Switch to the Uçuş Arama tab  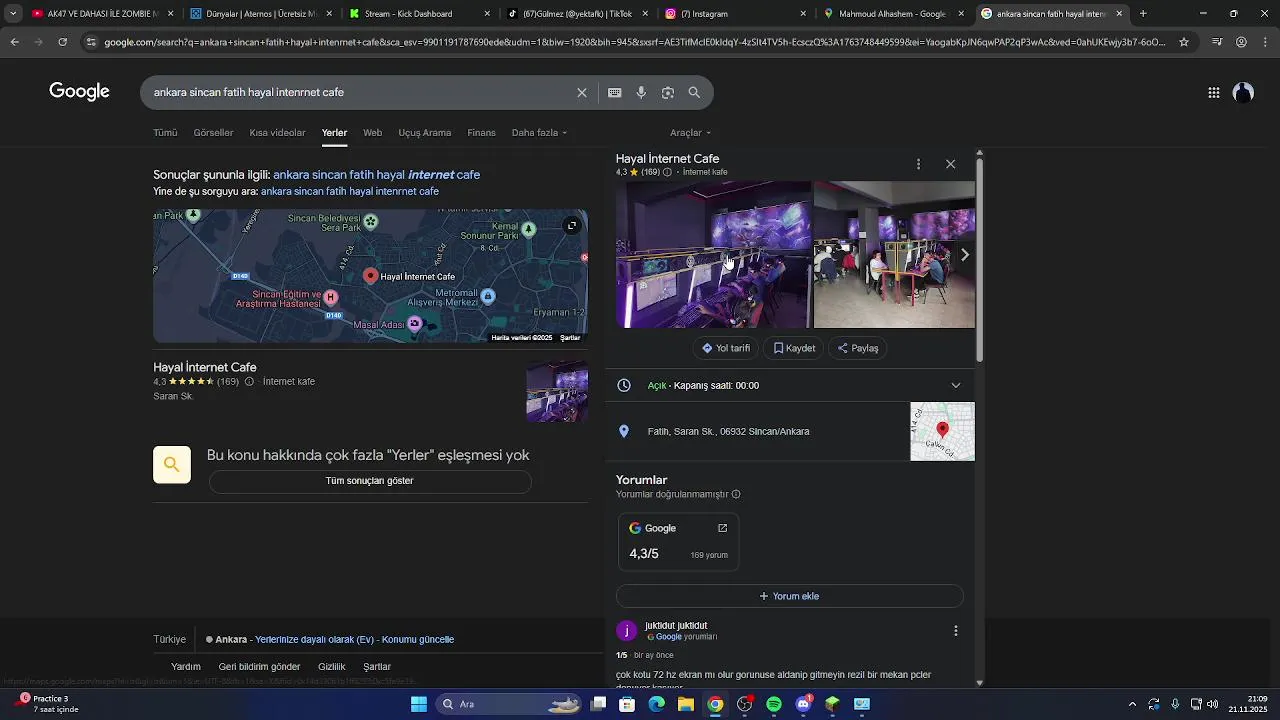pyautogui.click(x=424, y=133)
